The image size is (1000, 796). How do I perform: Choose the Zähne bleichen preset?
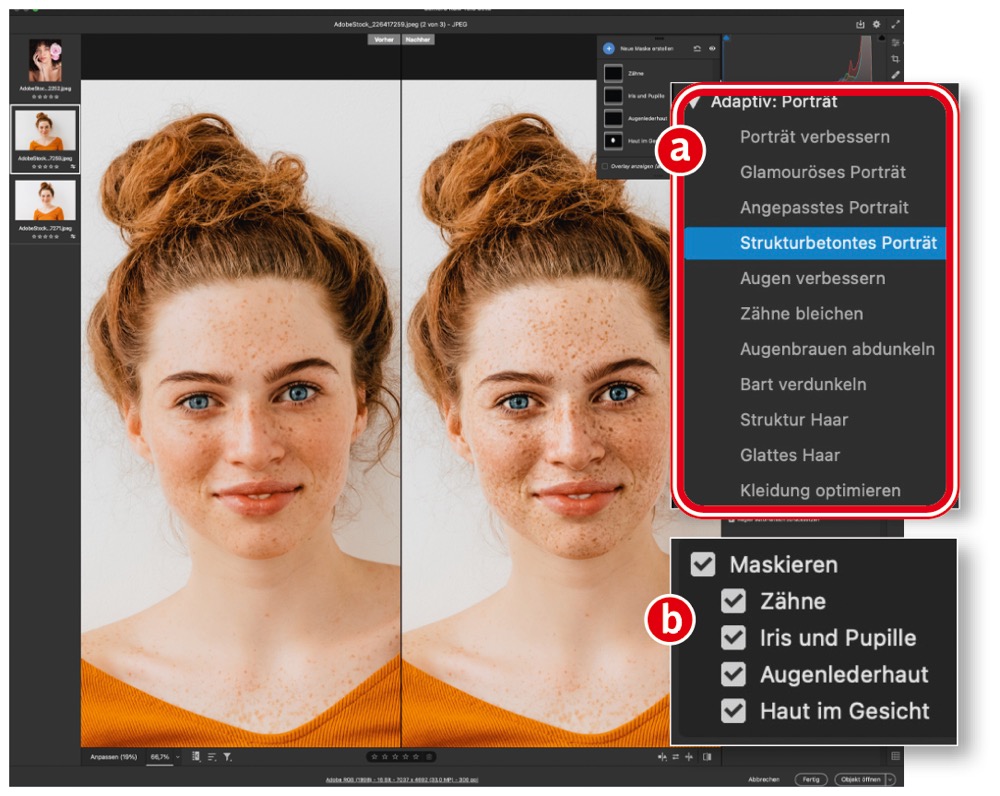[x=801, y=314]
